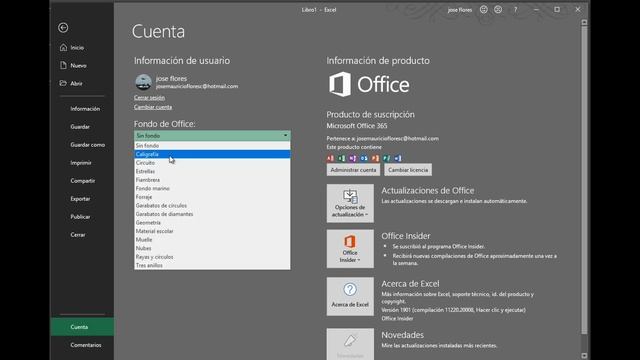Click the teal Publisher app icon
Viewport: 640px width, 360px height.
386,158
